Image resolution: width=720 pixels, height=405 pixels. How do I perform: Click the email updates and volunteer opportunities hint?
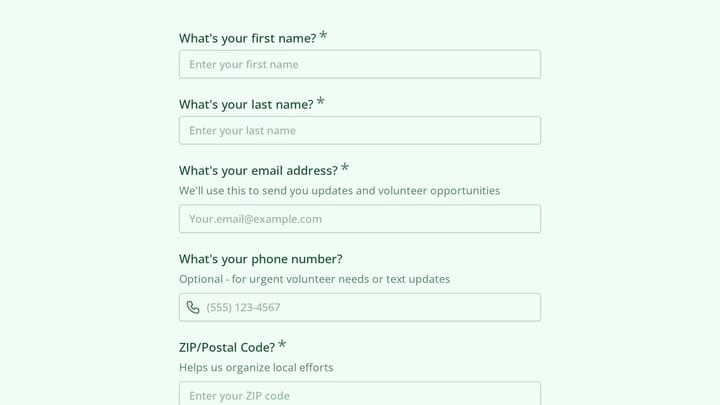(339, 191)
